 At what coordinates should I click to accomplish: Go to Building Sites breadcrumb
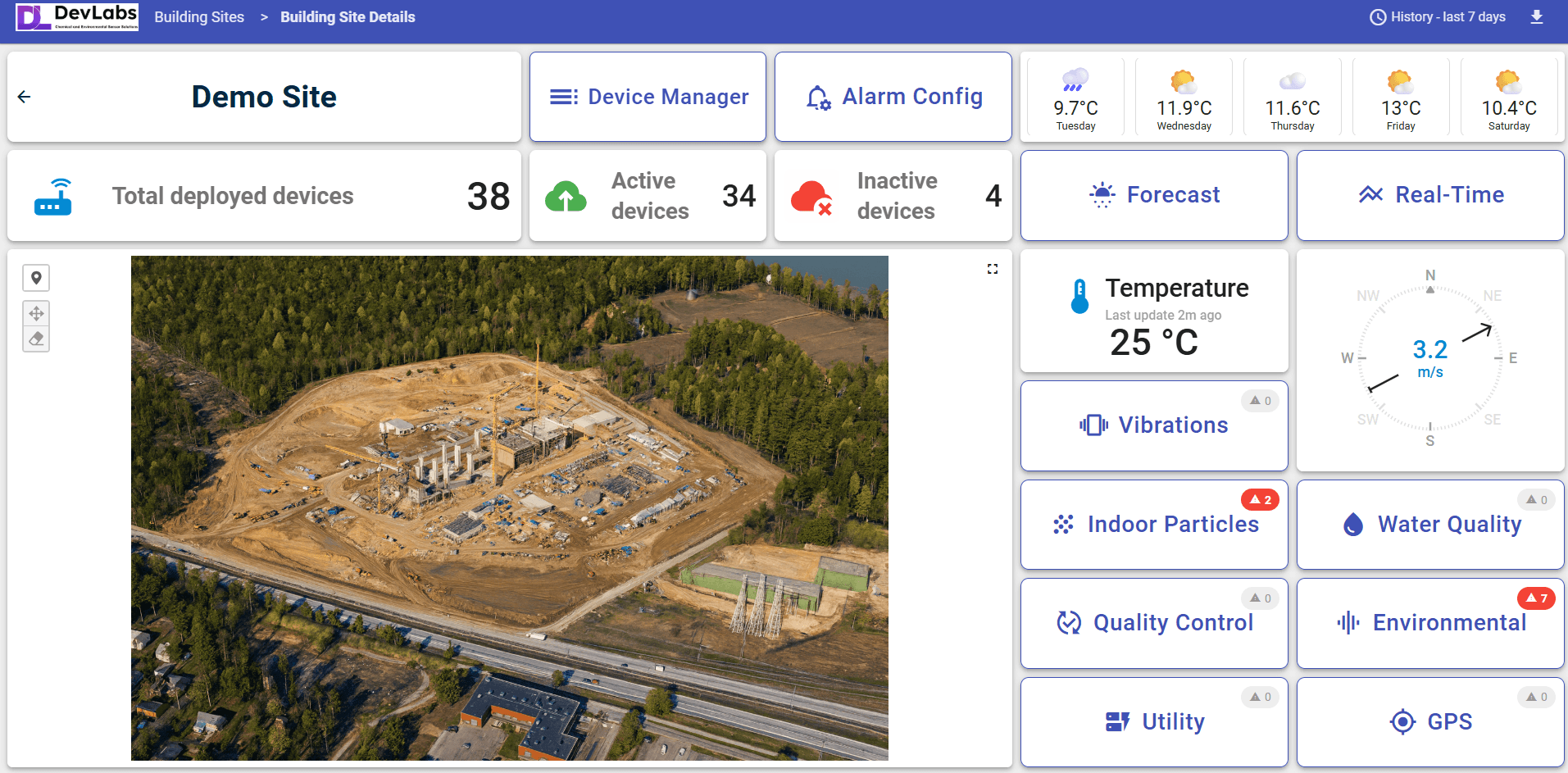(199, 17)
